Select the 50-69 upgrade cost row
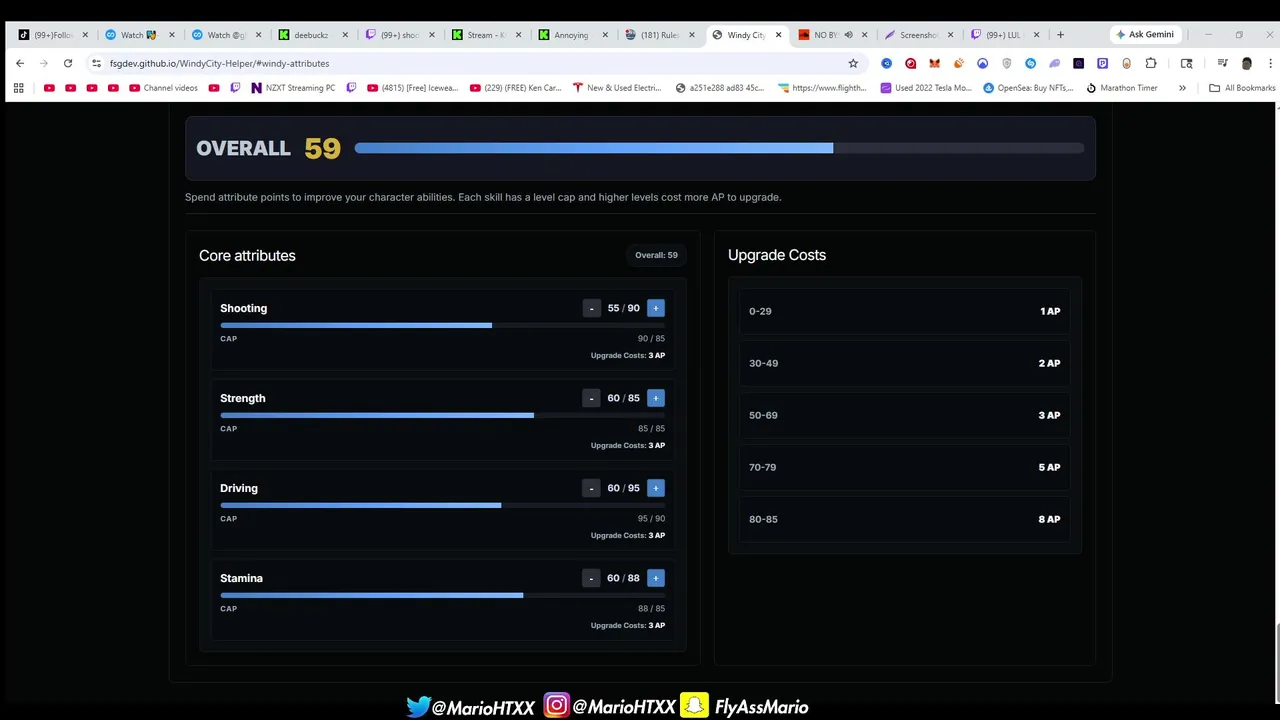Image resolution: width=1280 pixels, height=720 pixels. pyautogui.click(x=904, y=415)
